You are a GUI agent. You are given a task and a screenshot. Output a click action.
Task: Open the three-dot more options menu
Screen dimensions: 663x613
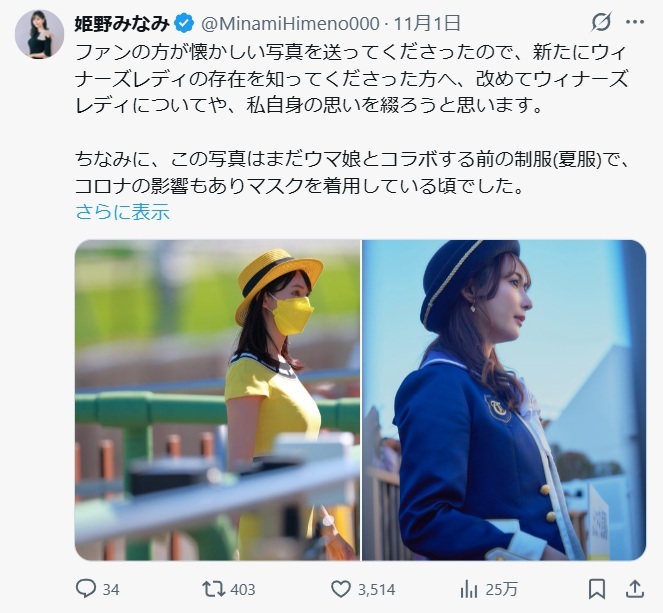click(x=635, y=22)
